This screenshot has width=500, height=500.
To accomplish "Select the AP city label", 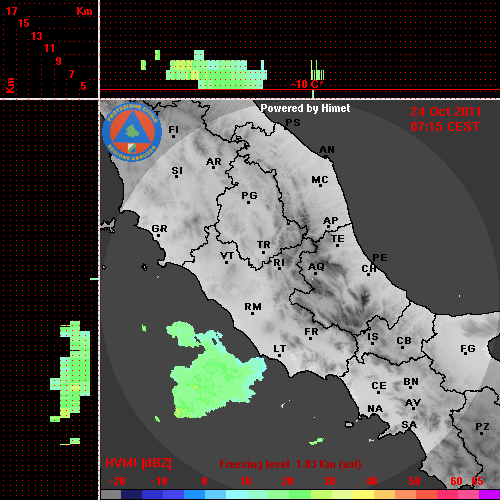I will click(x=330, y=220).
